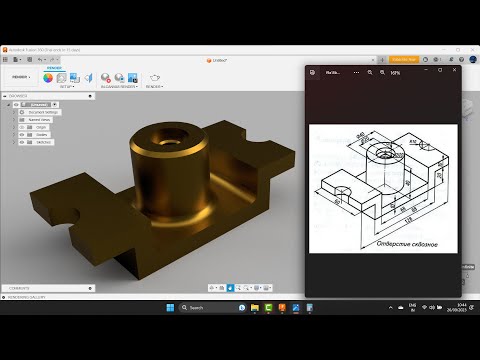Click the Look At navigation icon
Screen dimensions: 480x360
[x=221, y=288]
